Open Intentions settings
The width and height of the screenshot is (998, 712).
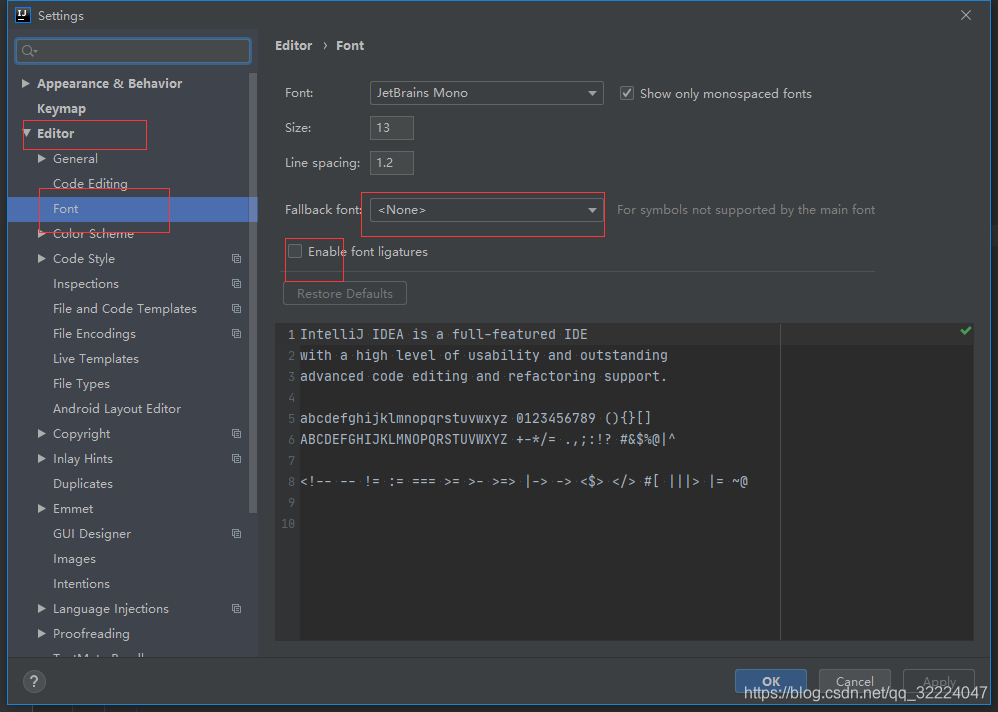81,583
